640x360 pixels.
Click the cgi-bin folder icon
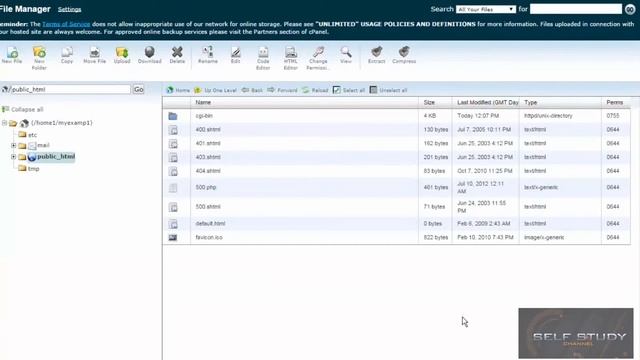click(x=173, y=116)
